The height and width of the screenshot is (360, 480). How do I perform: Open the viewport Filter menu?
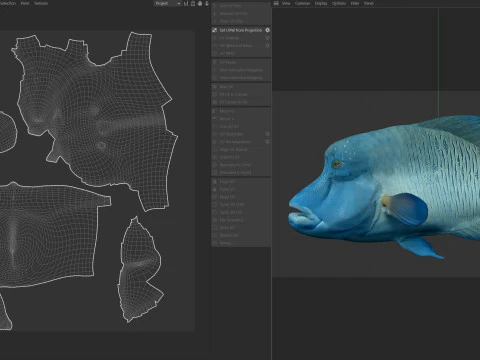point(355,3)
